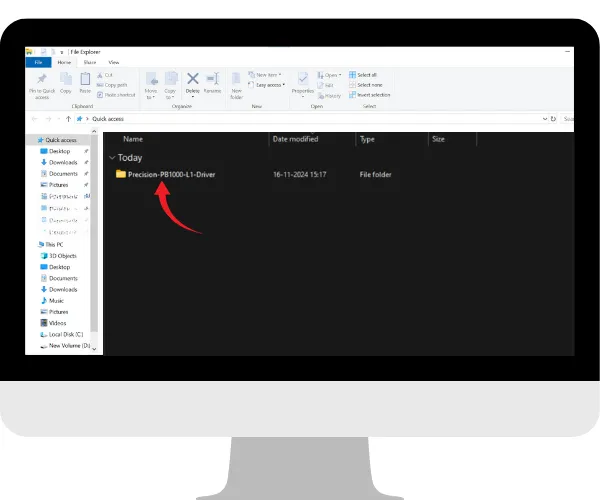
Task: Open the address bar history chevron
Action: tap(545, 119)
